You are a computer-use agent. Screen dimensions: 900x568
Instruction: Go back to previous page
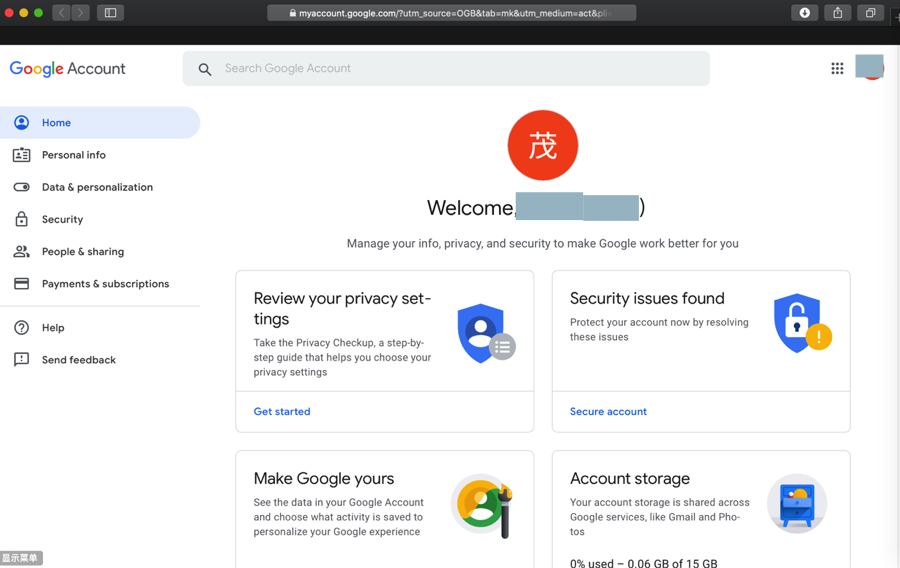[x=61, y=13]
